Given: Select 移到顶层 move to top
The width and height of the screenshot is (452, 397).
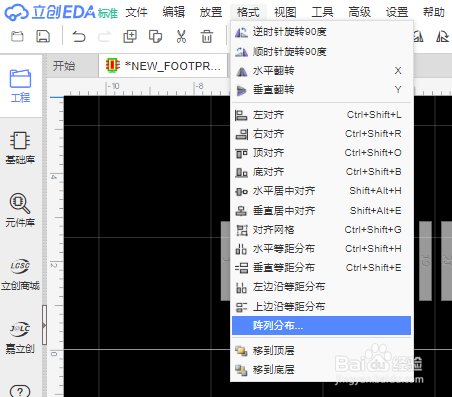Looking at the screenshot, I should [x=321, y=351].
